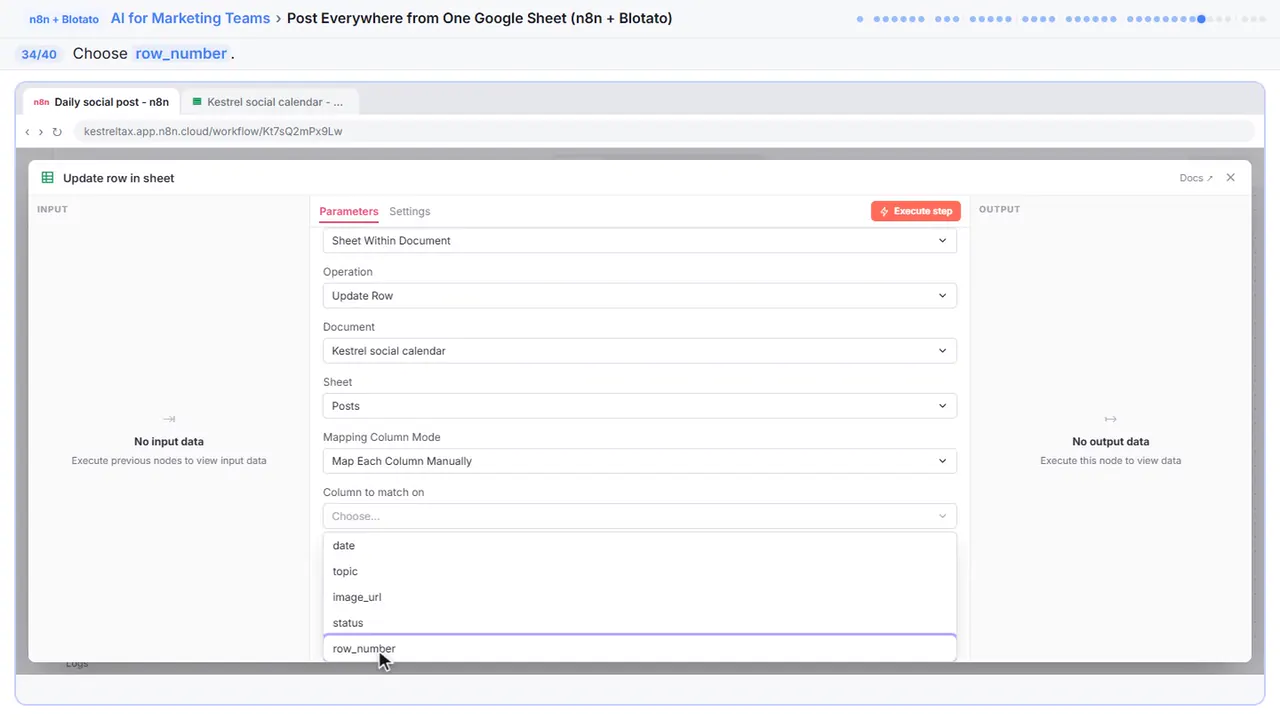
Task: Open the Kestrel social calendar browser tab
Action: [268, 102]
